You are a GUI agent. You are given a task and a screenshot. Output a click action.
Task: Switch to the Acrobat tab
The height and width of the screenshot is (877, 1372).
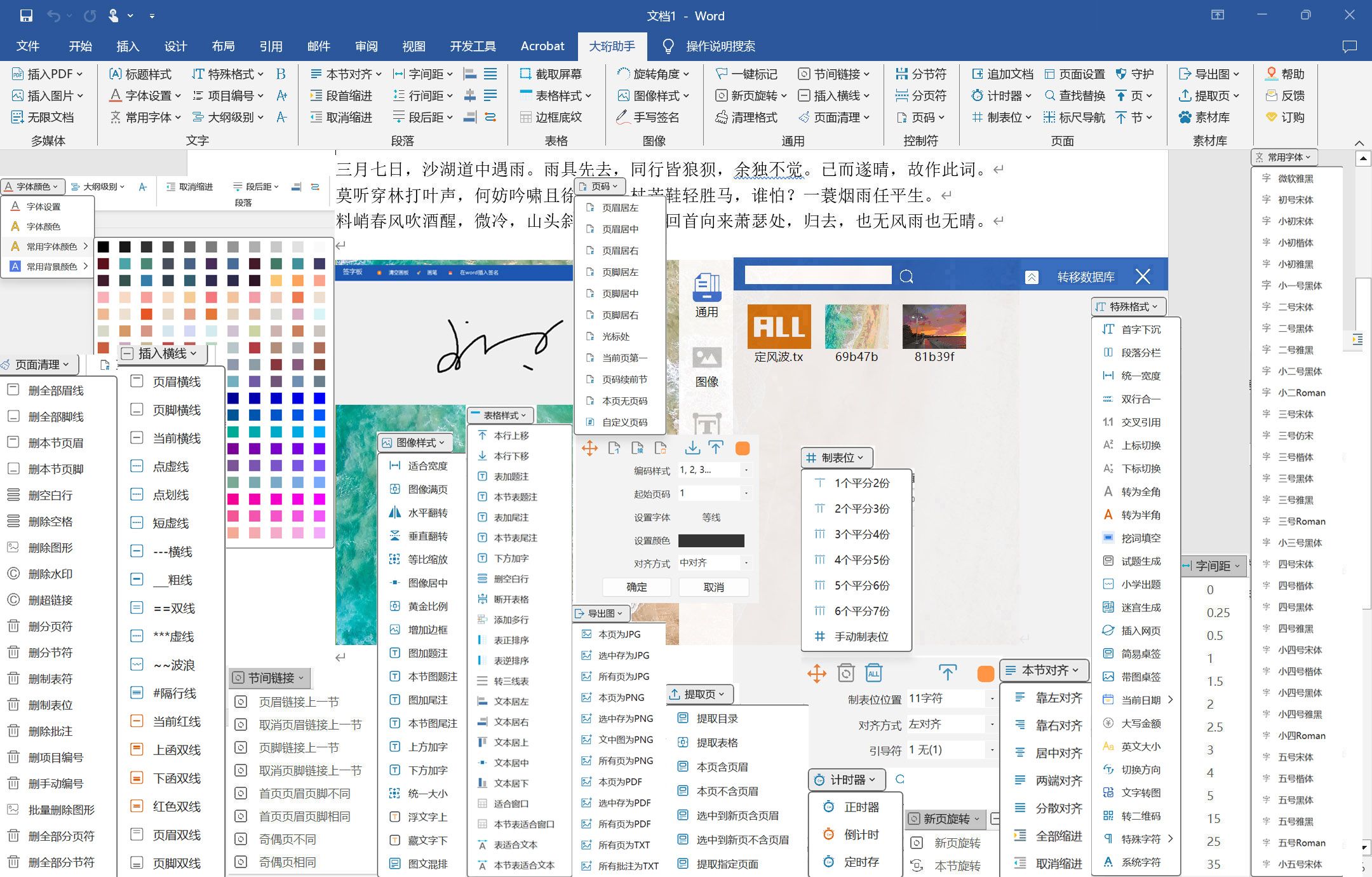click(x=542, y=46)
